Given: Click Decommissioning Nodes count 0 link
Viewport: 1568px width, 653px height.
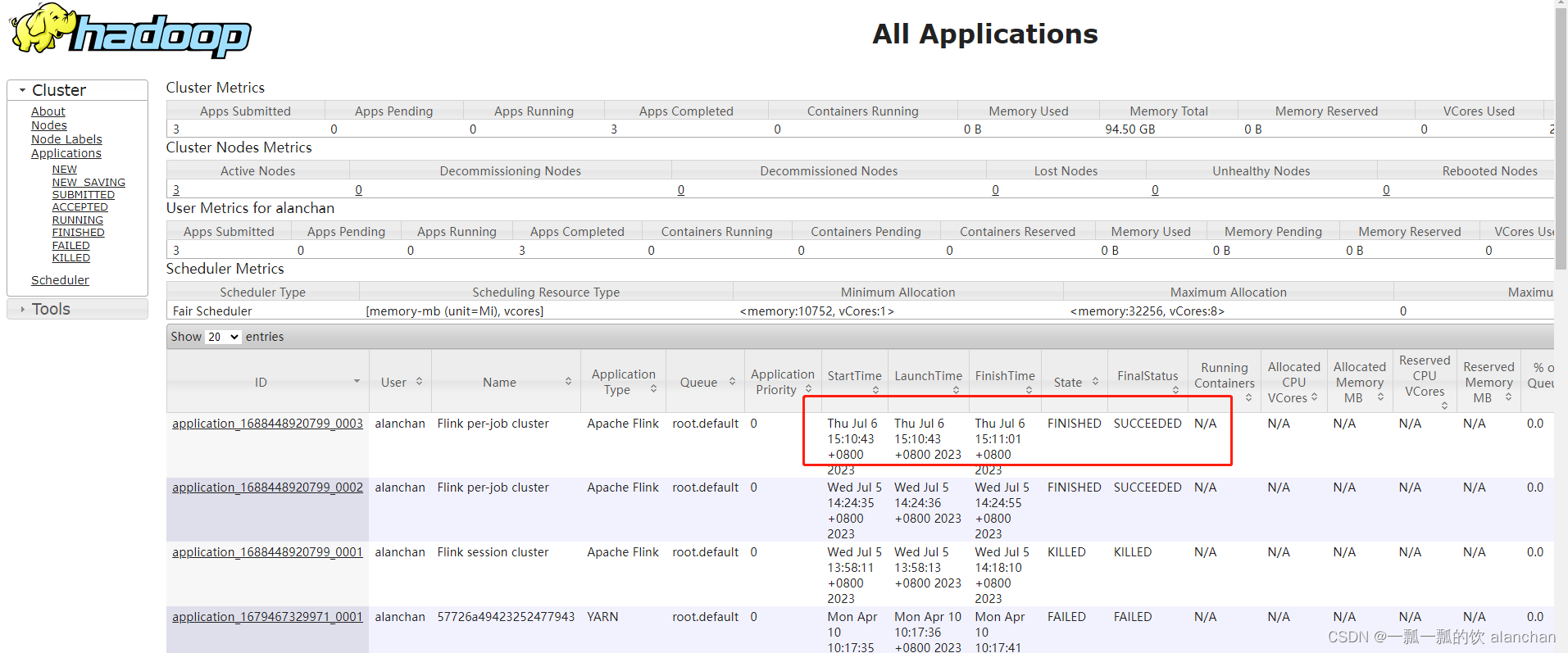Looking at the screenshot, I should [359, 190].
